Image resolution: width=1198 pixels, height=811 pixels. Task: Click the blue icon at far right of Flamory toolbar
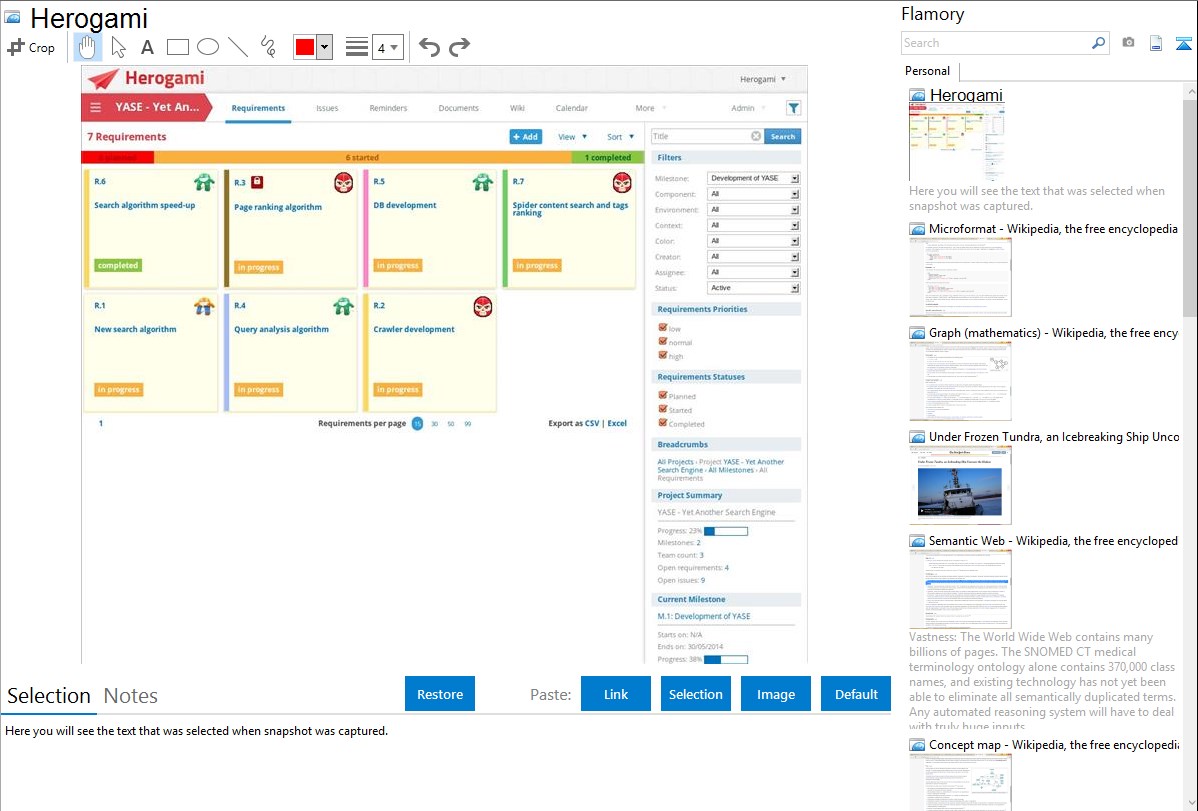click(x=1183, y=43)
